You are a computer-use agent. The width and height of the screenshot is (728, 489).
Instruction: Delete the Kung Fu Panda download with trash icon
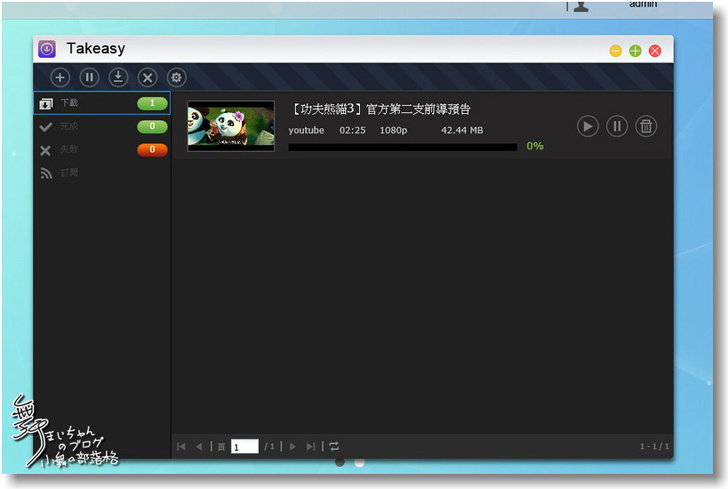[x=646, y=126]
